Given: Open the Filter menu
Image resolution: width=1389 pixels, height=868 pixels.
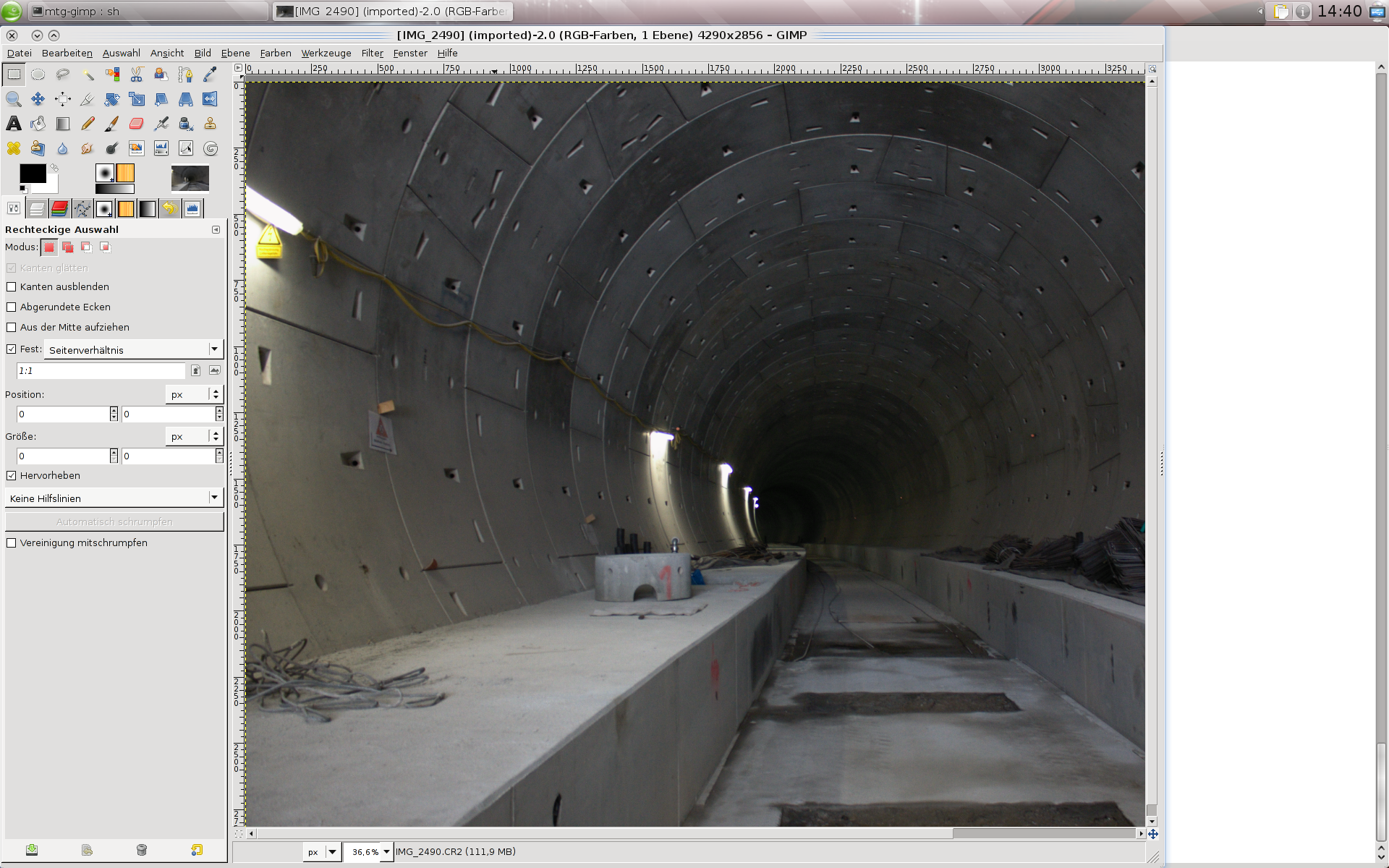Looking at the screenshot, I should (372, 53).
